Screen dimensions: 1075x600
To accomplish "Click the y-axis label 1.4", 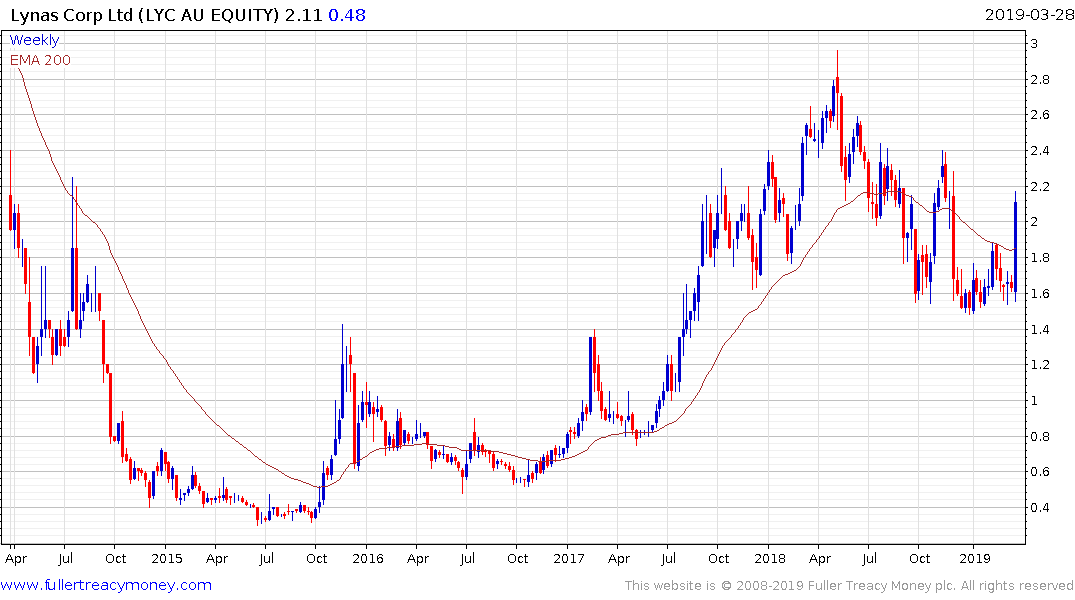I will pos(1040,329).
